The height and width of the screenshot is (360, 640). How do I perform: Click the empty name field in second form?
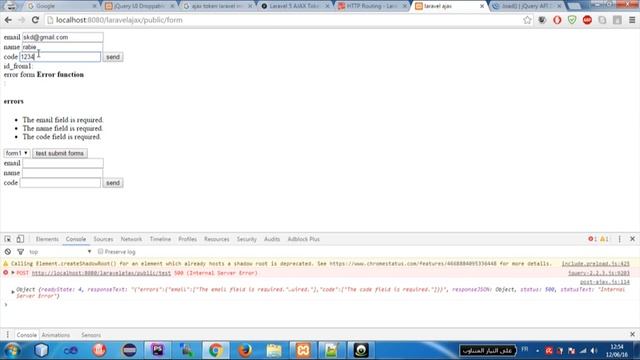(x=62, y=173)
